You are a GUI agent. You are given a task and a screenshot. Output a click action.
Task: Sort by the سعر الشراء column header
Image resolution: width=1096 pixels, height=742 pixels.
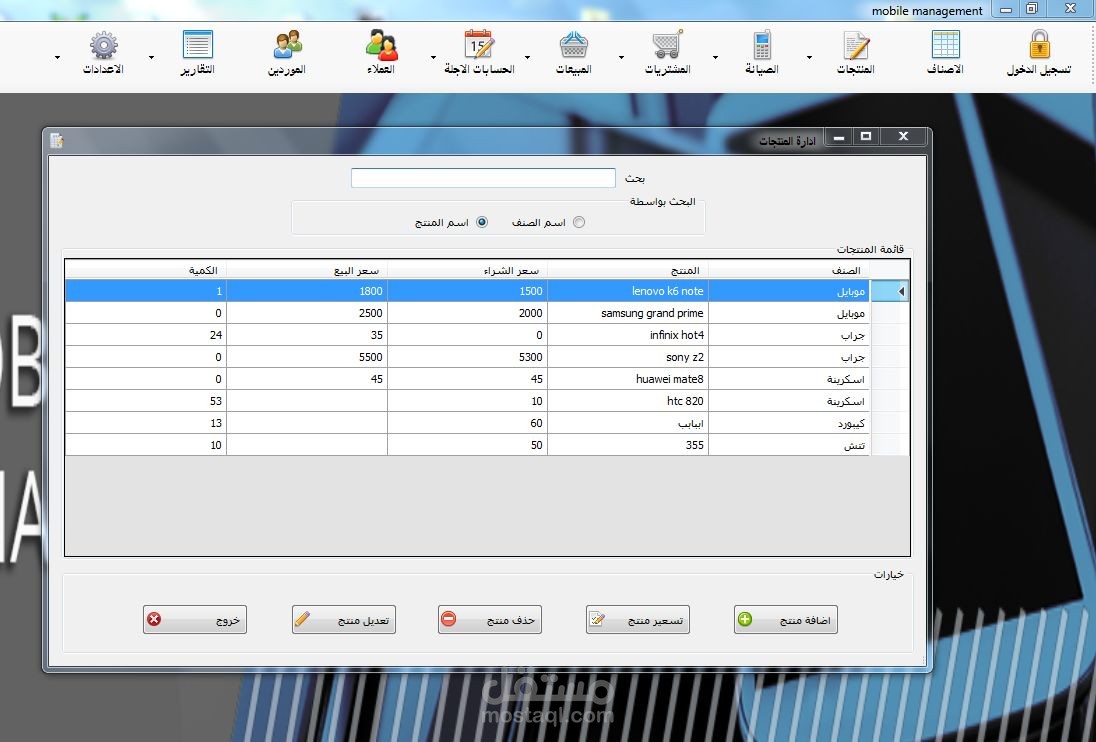click(x=468, y=270)
